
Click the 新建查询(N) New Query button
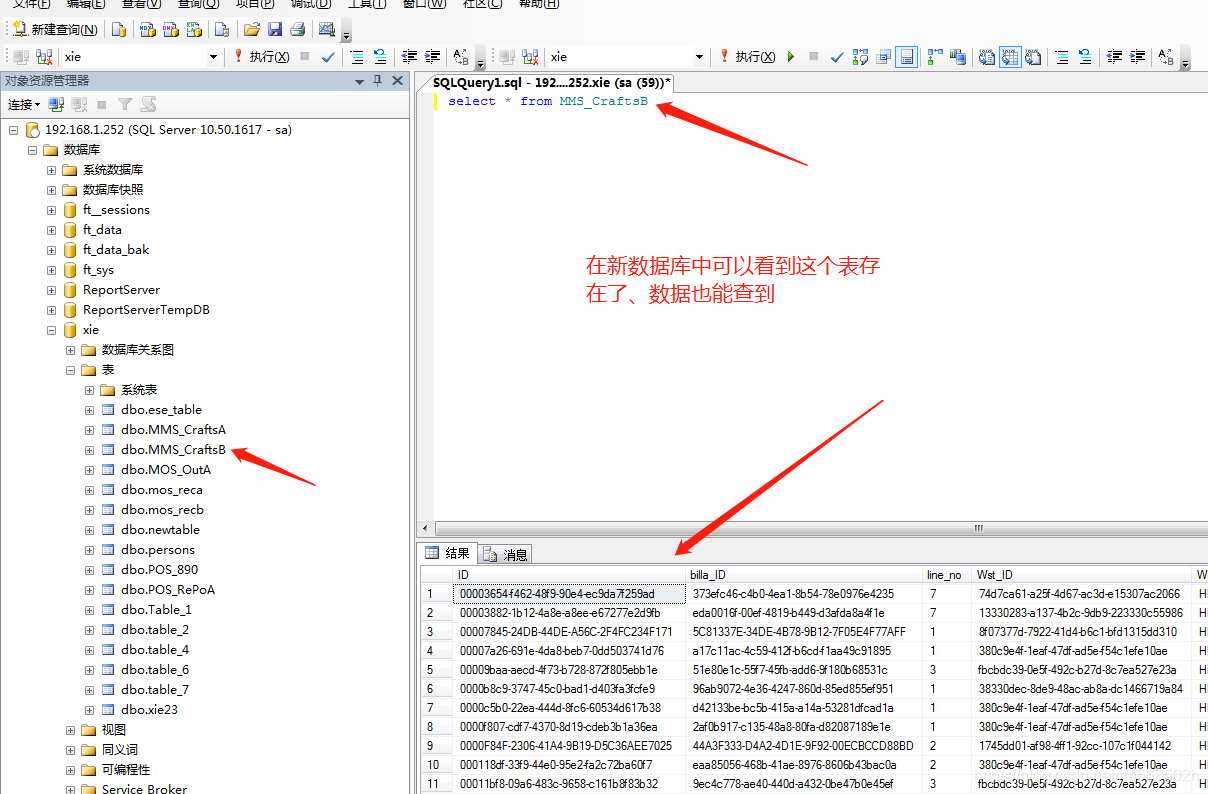tap(55, 30)
